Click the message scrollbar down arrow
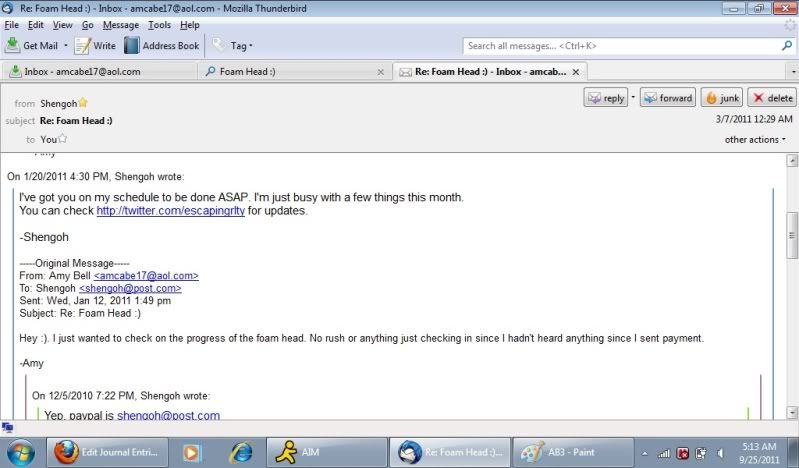 point(792,412)
